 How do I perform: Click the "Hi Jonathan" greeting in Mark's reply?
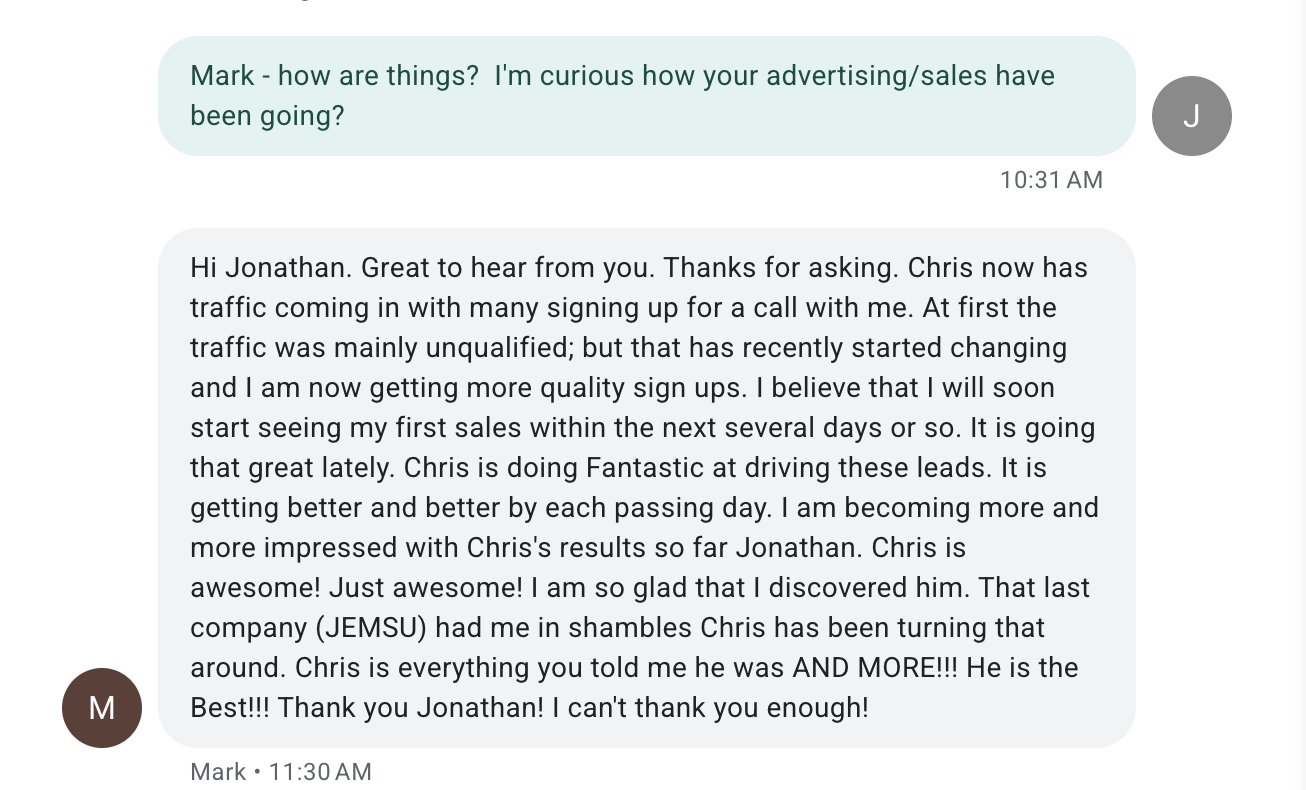pyautogui.click(x=267, y=268)
